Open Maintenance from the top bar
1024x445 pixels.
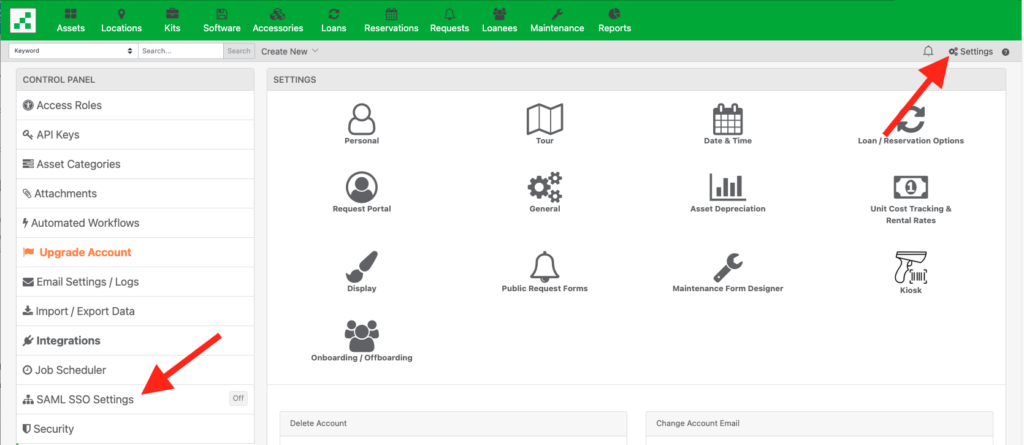(x=557, y=20)
